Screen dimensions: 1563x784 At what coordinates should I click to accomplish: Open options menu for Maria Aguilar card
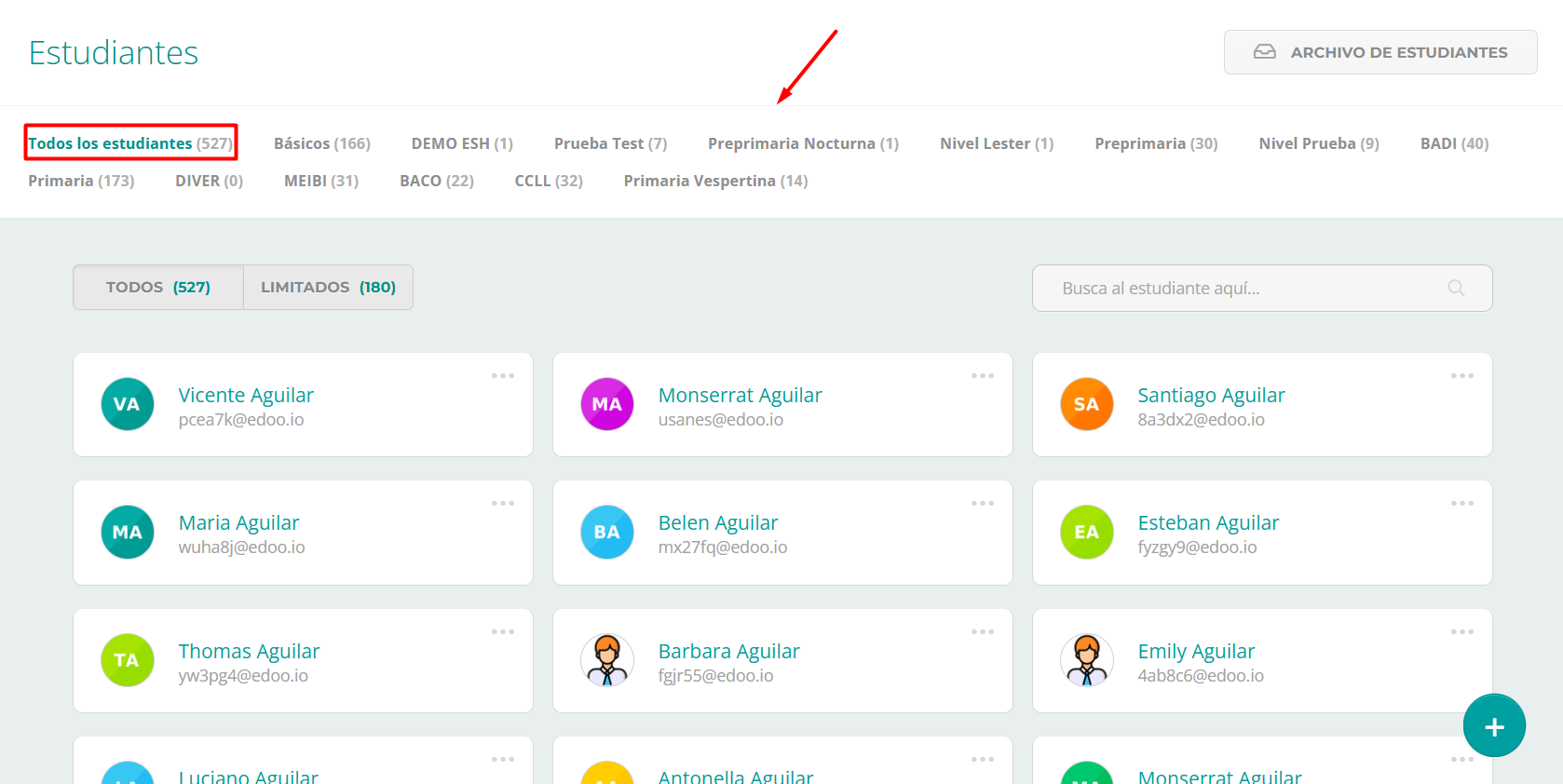[503, 504]
